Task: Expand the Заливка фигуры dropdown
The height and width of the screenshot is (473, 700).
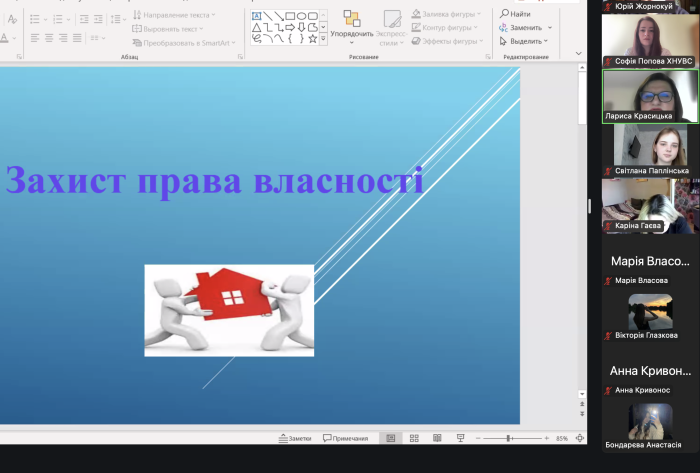Action: [x=479, y=15]
